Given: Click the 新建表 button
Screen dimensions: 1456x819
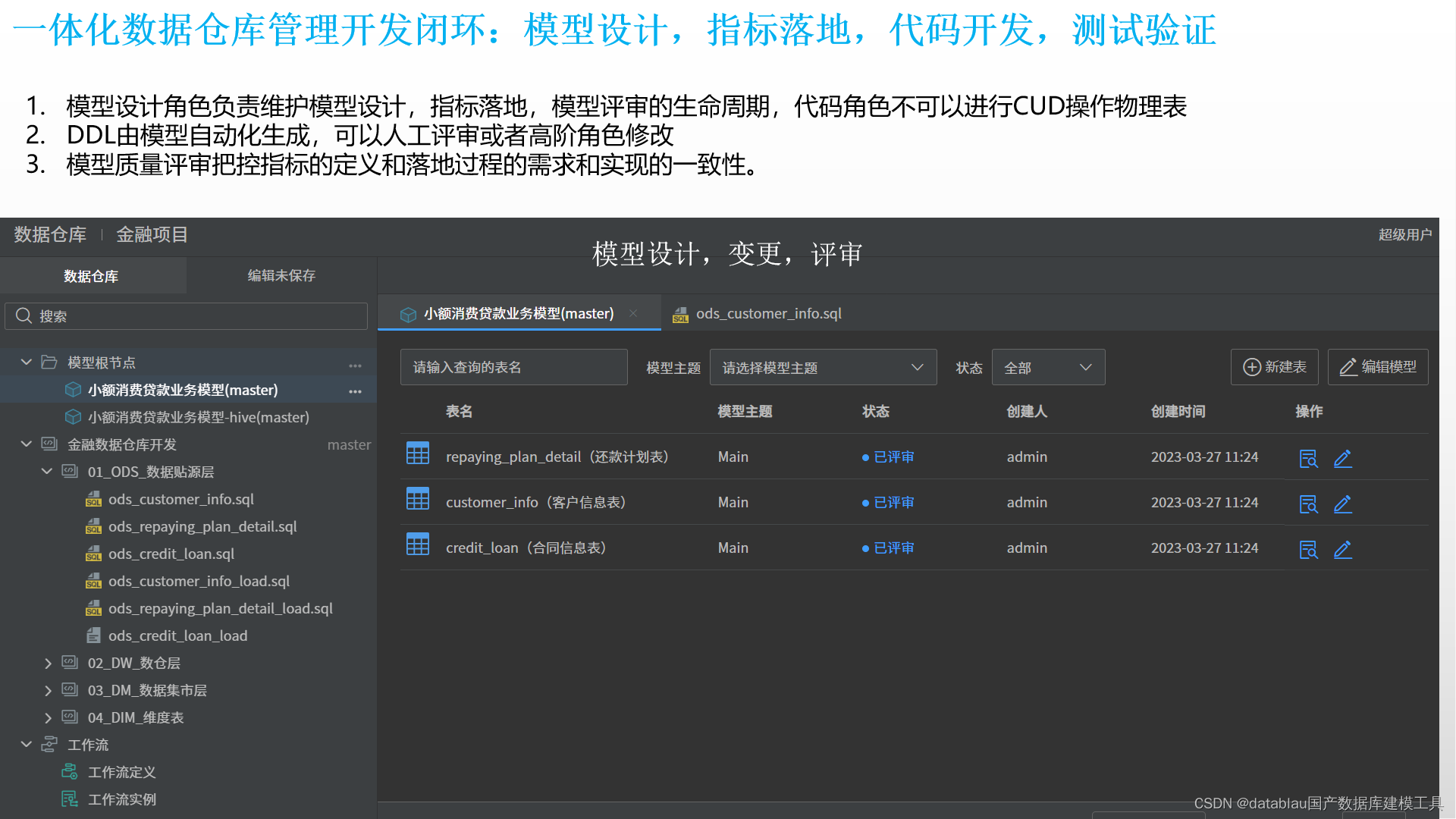Looking at the screenshot, I should point(1274,367).
